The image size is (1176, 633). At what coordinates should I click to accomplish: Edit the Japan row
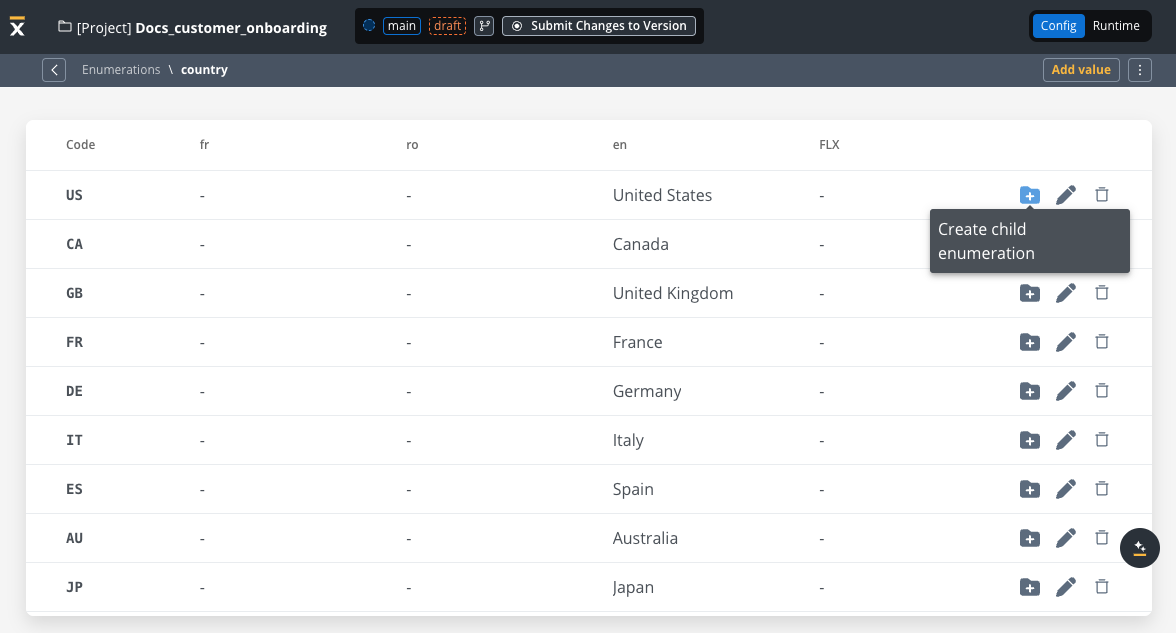[1066, 587]
